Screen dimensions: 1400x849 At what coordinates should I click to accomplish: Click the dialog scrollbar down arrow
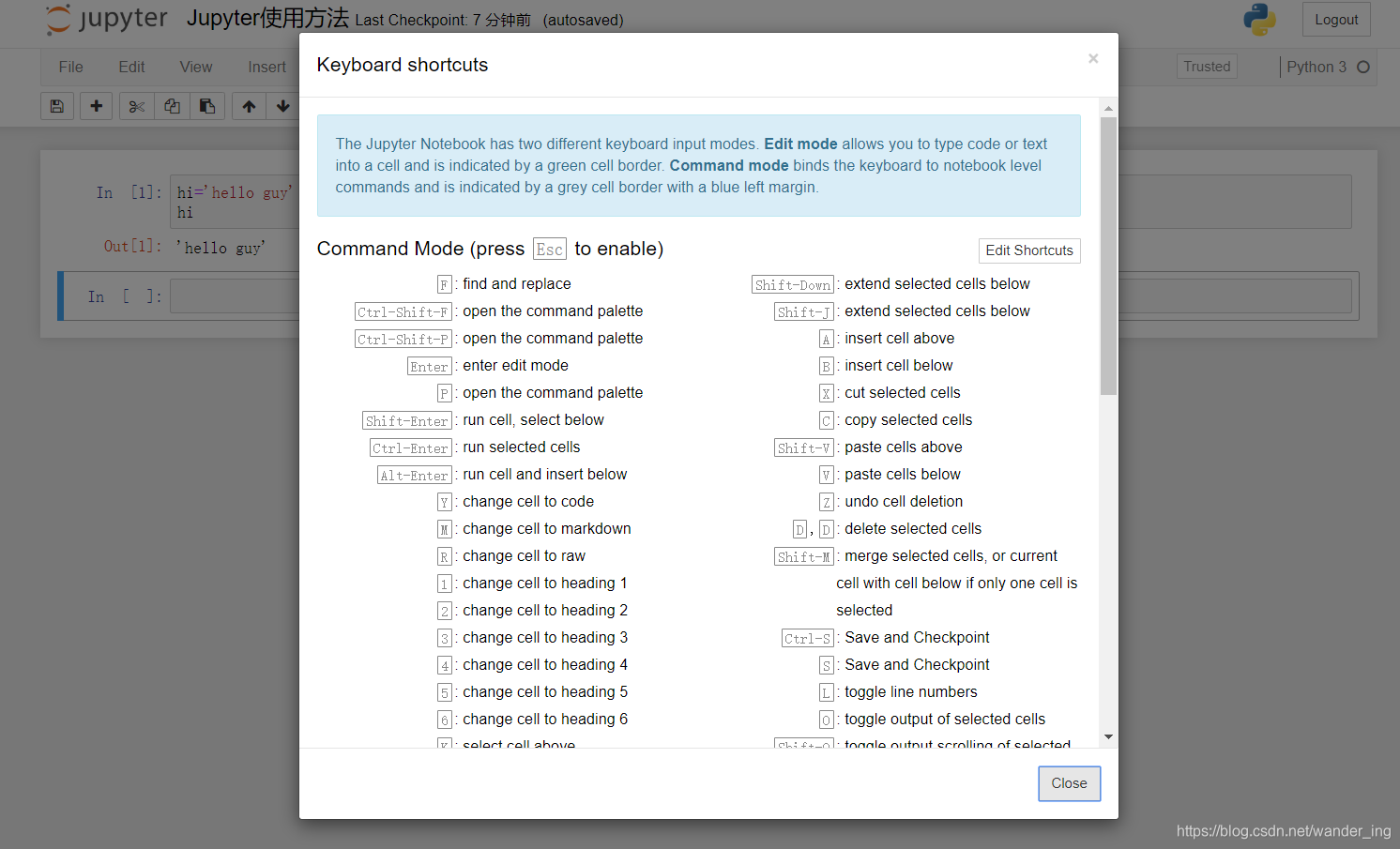(1108, 736)
